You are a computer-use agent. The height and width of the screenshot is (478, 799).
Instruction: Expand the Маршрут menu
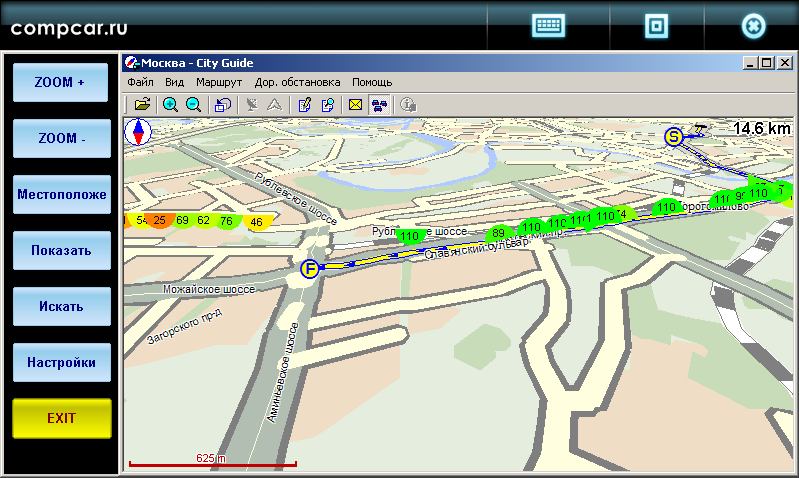click(219, 82)
